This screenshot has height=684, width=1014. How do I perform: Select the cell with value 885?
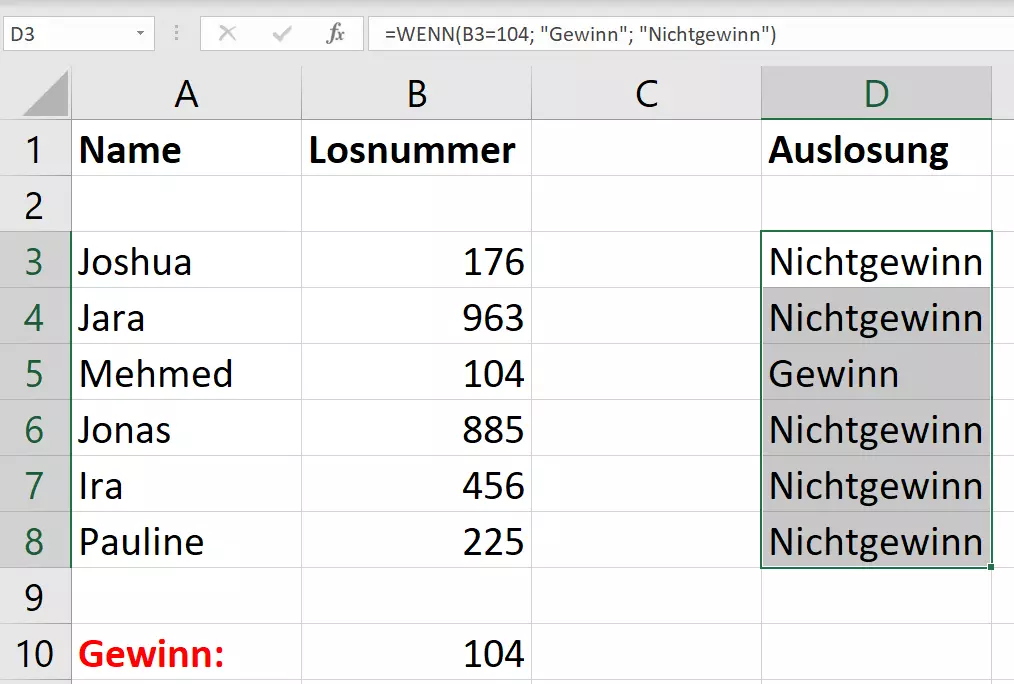point(416,429)
